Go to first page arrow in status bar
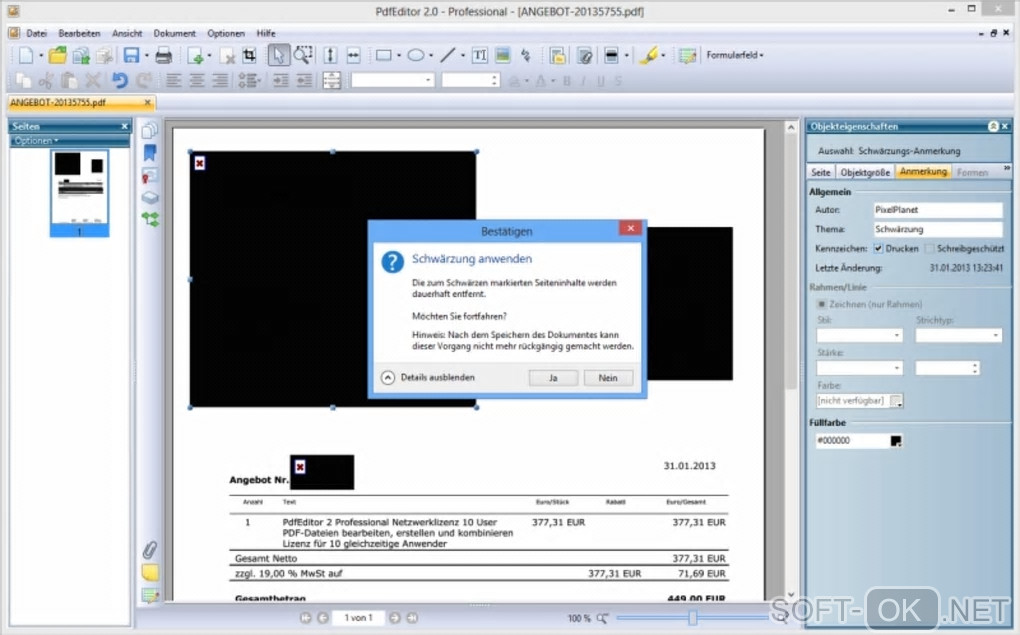The image size is (1020, 635). (x=306, y=618)
